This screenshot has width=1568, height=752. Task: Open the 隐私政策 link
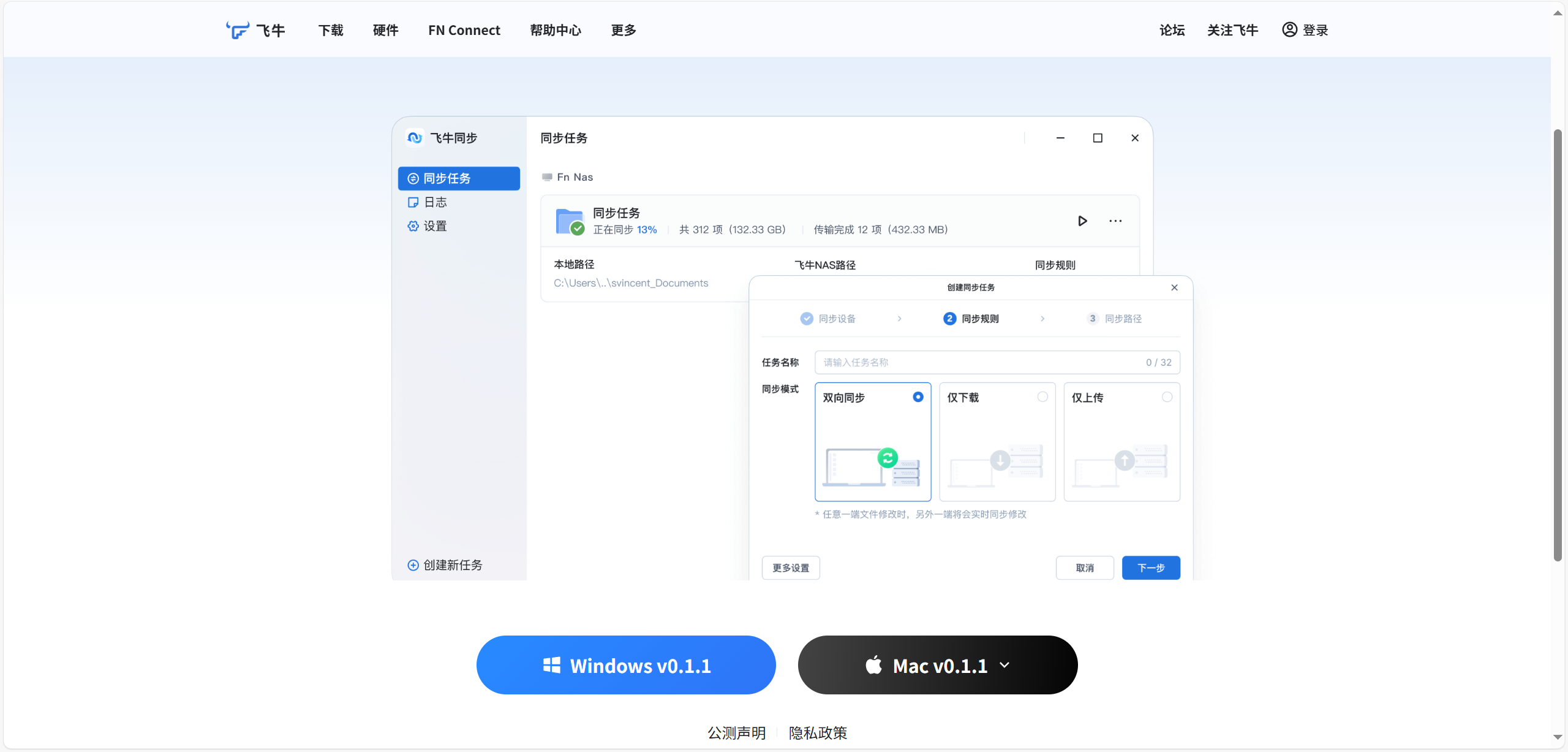(x=818, y=733)
